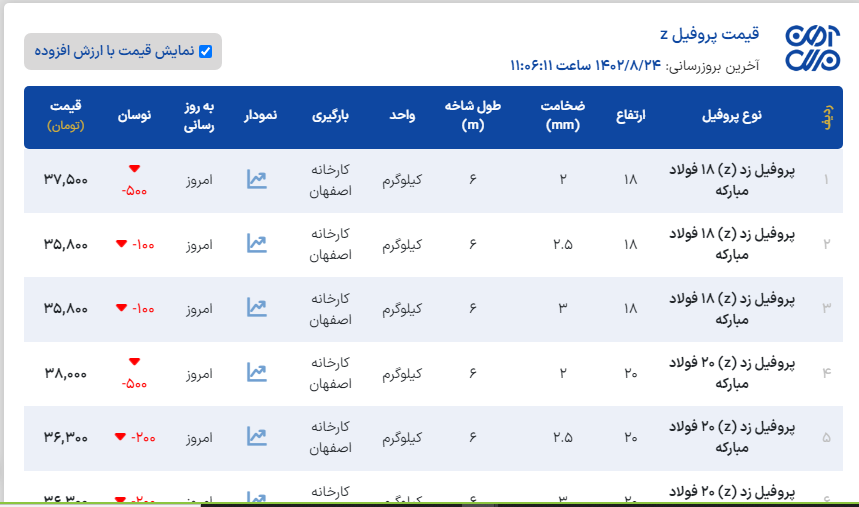Click the نوسان column header

click(x=135, y=115)
